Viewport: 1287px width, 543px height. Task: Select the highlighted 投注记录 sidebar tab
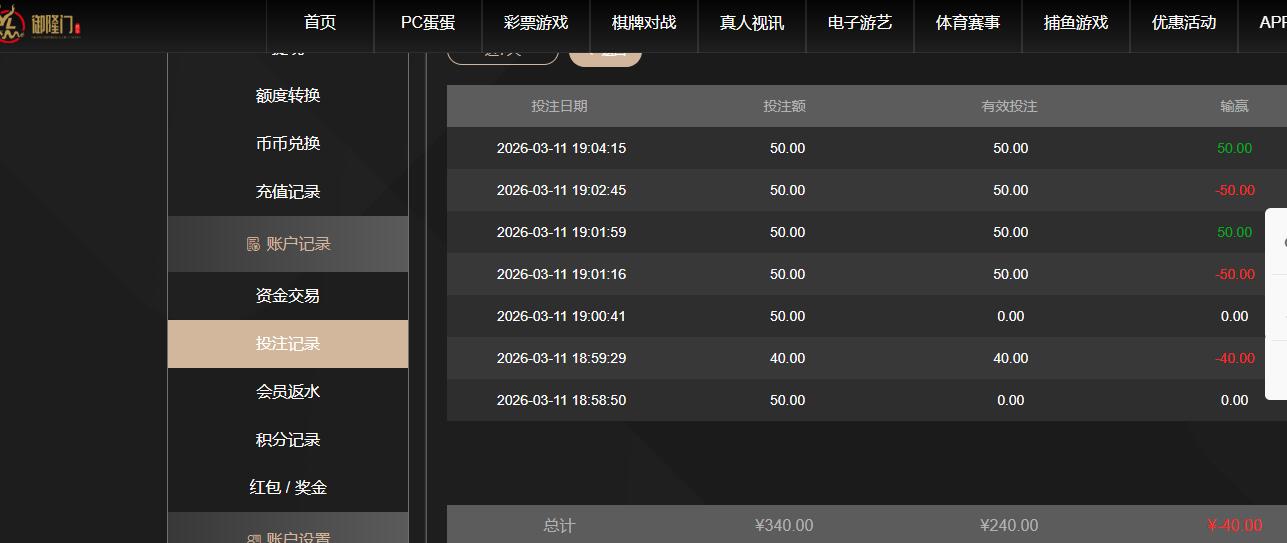pos(288,344)
